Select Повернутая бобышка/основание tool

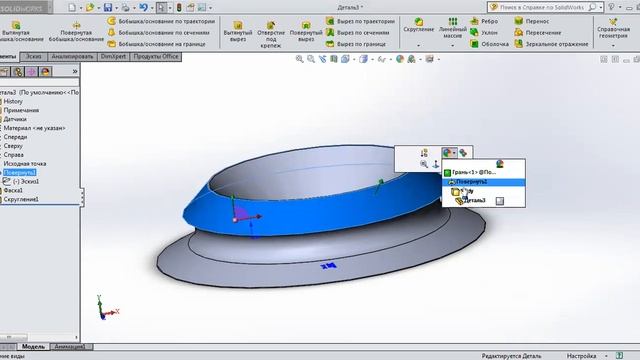76,32
